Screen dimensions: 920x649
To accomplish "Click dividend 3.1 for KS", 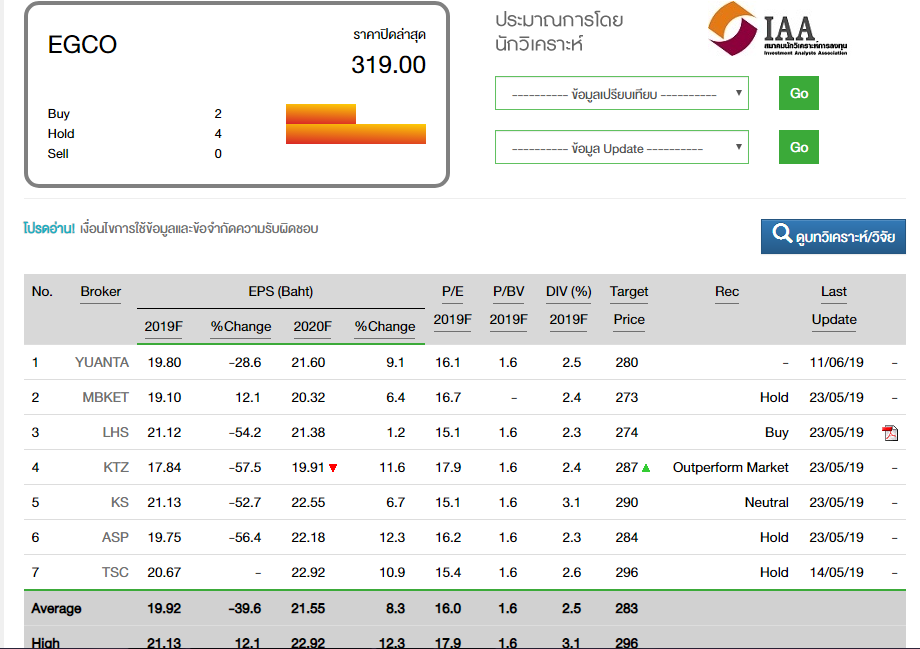I will point(571,502).
